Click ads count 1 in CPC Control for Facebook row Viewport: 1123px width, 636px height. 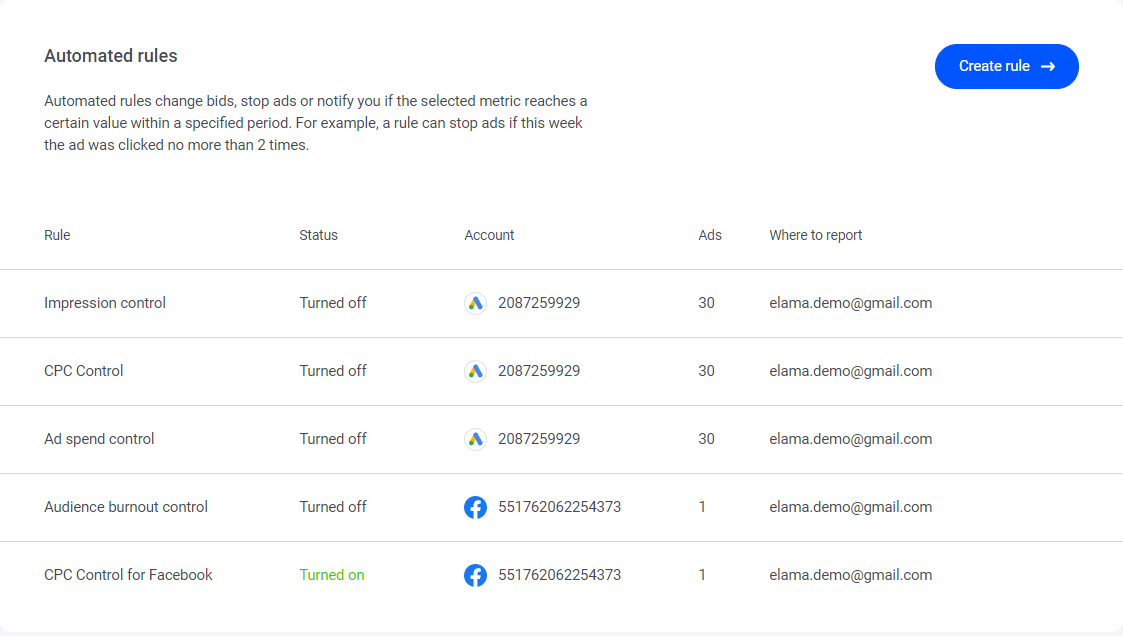tap(702, 575)
